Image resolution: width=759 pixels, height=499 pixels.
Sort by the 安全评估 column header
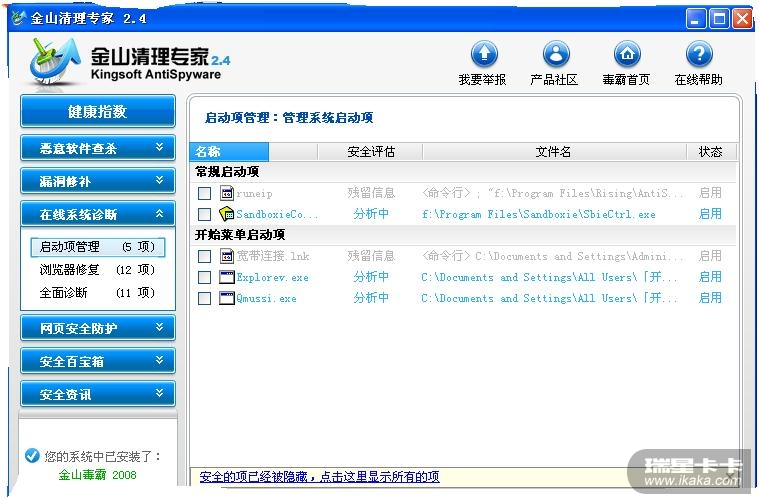click(371, 152)
